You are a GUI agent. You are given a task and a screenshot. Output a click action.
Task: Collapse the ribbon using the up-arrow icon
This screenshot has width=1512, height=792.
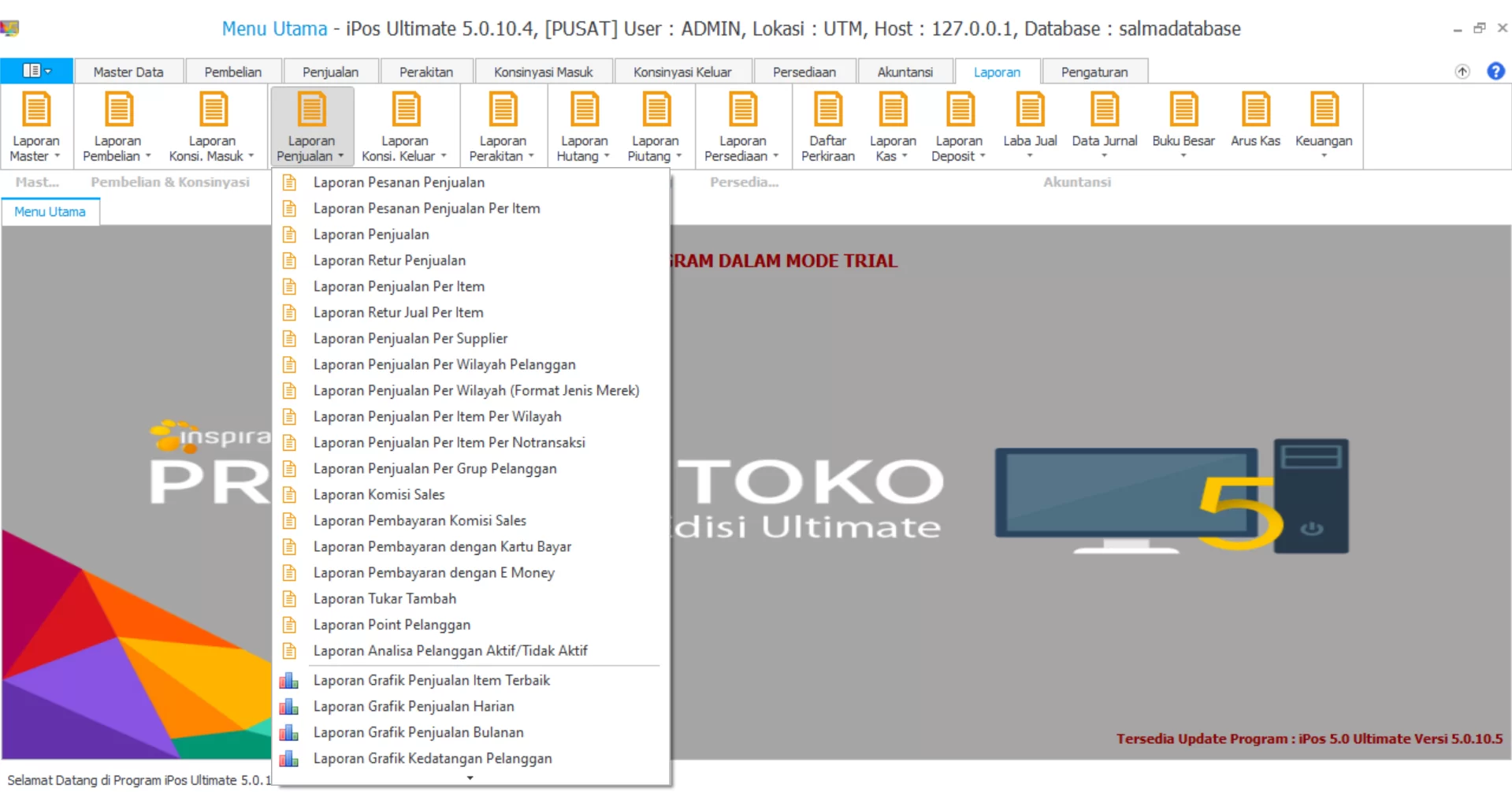1462,72
